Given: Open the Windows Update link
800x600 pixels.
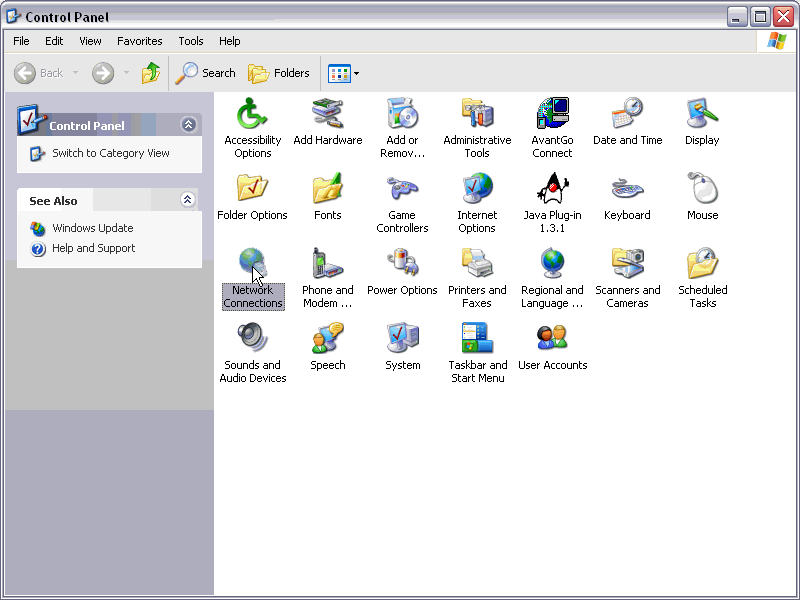Looking at the screenshot, I should point(93,228).
